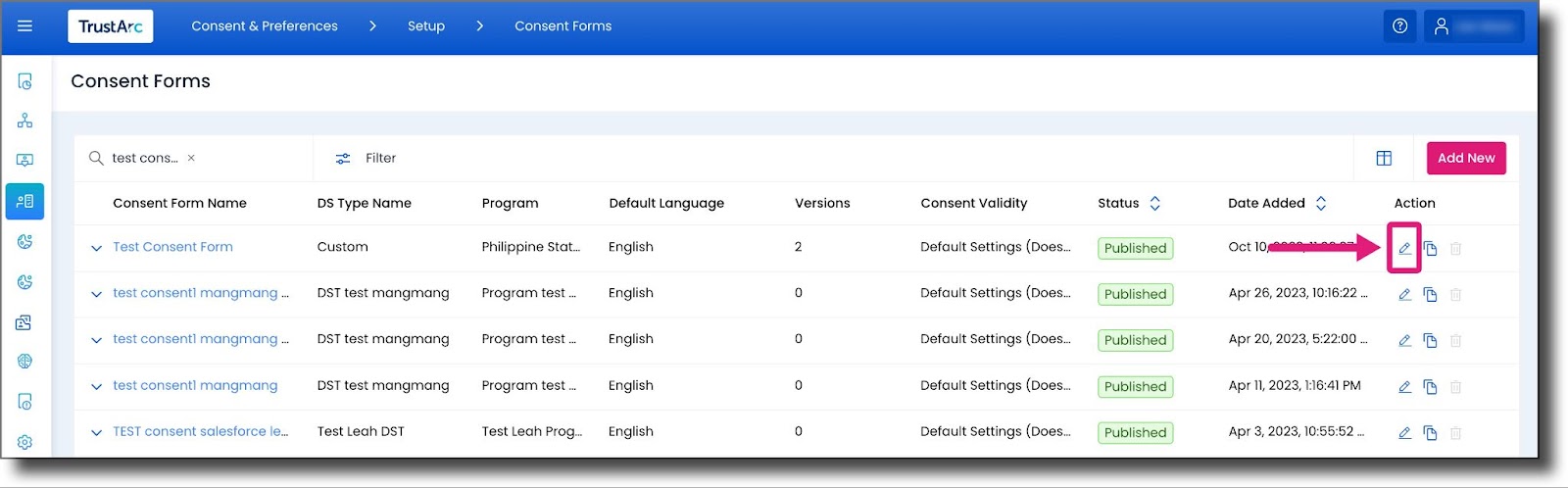The height and width of the screenshot is (488, 1568).
Task: Open the form link dated Apr 26, 2023
Action: point(201,293)
